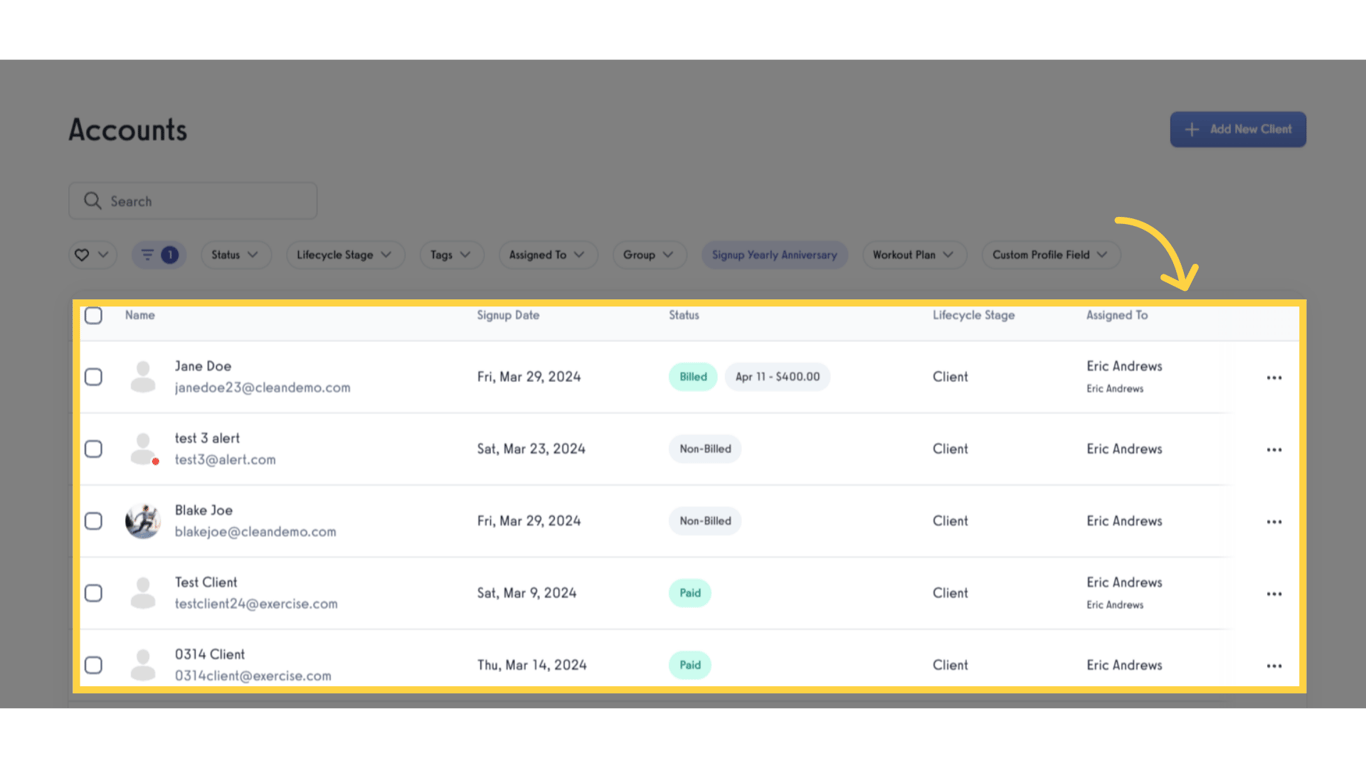The width and height of the screenshot is (1366, 768).
Task: Open the Status filter dropdown
Action: coord(236,255)
